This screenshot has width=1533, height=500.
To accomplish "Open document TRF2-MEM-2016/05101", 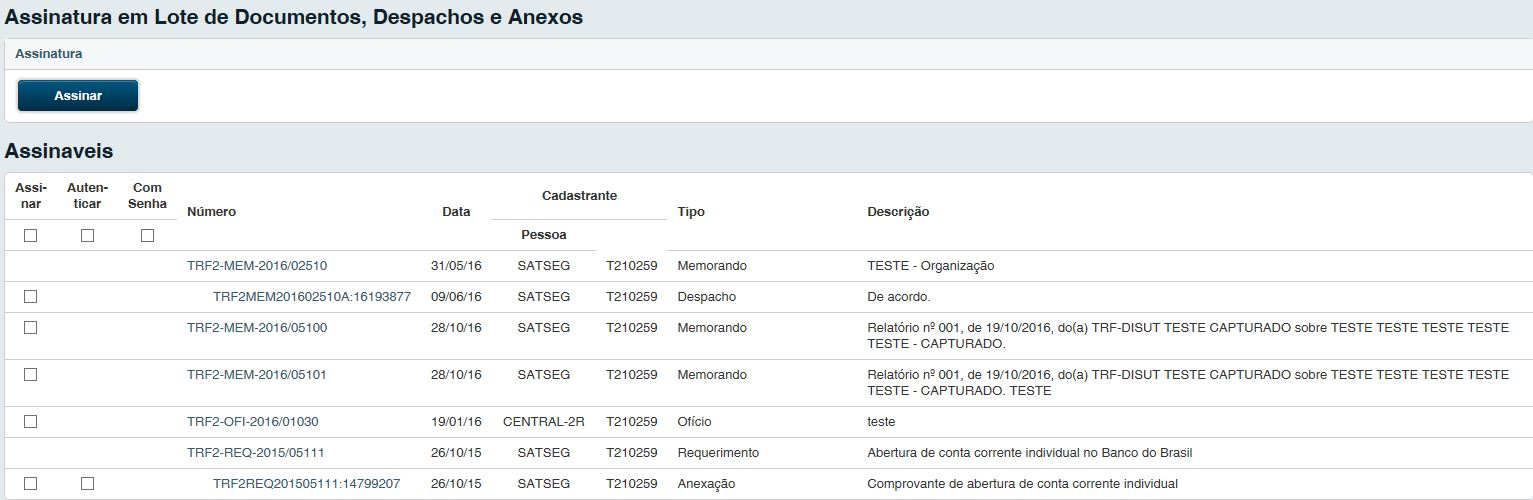I will click(x=257, y=375).
